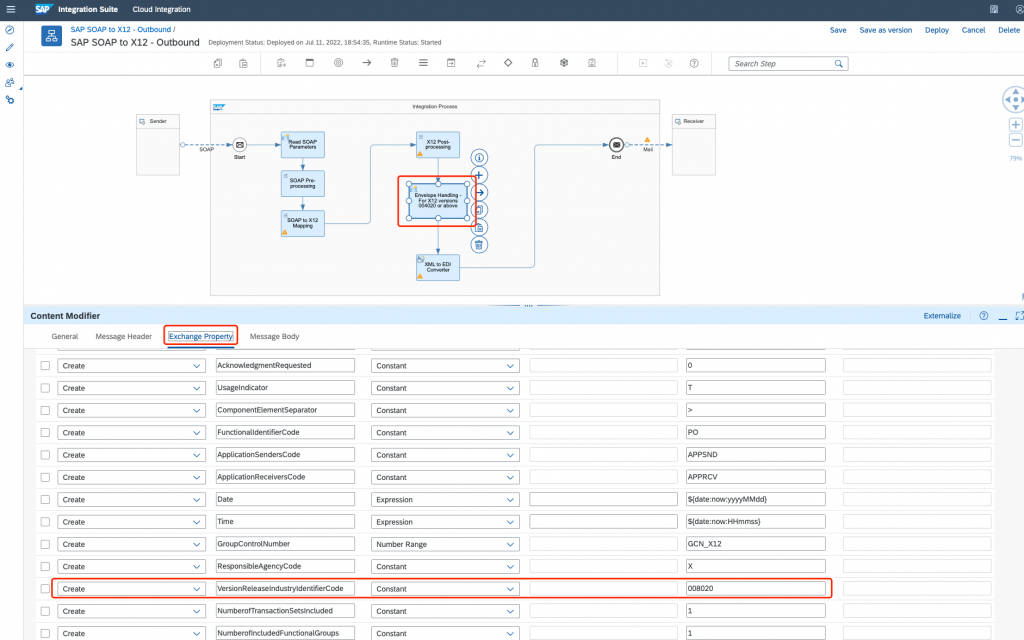Select the Exchange Property tab
The height and width of the screenshot is (640, 1024).
tap(200, 336)
